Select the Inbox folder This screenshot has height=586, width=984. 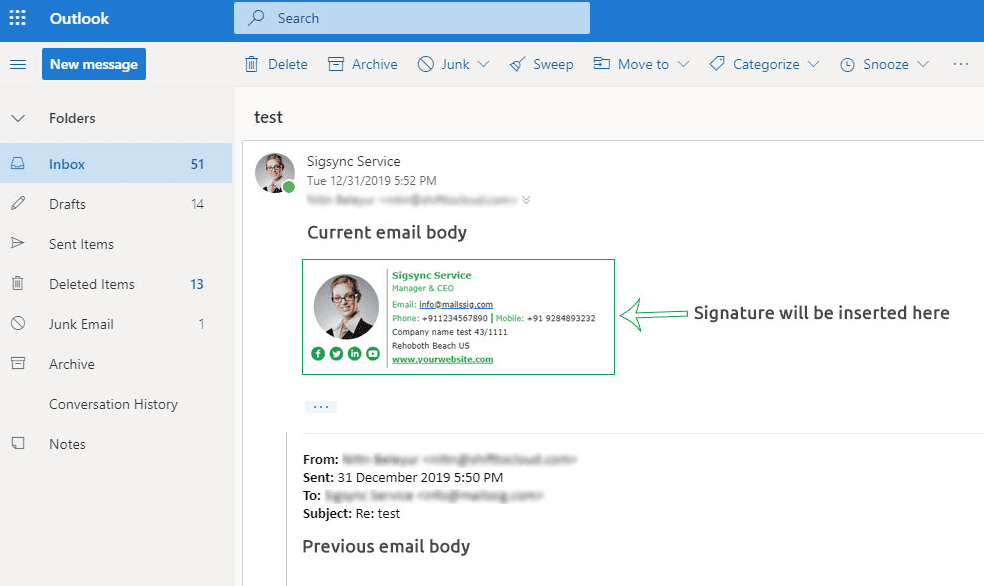click(x=67, y=164)
